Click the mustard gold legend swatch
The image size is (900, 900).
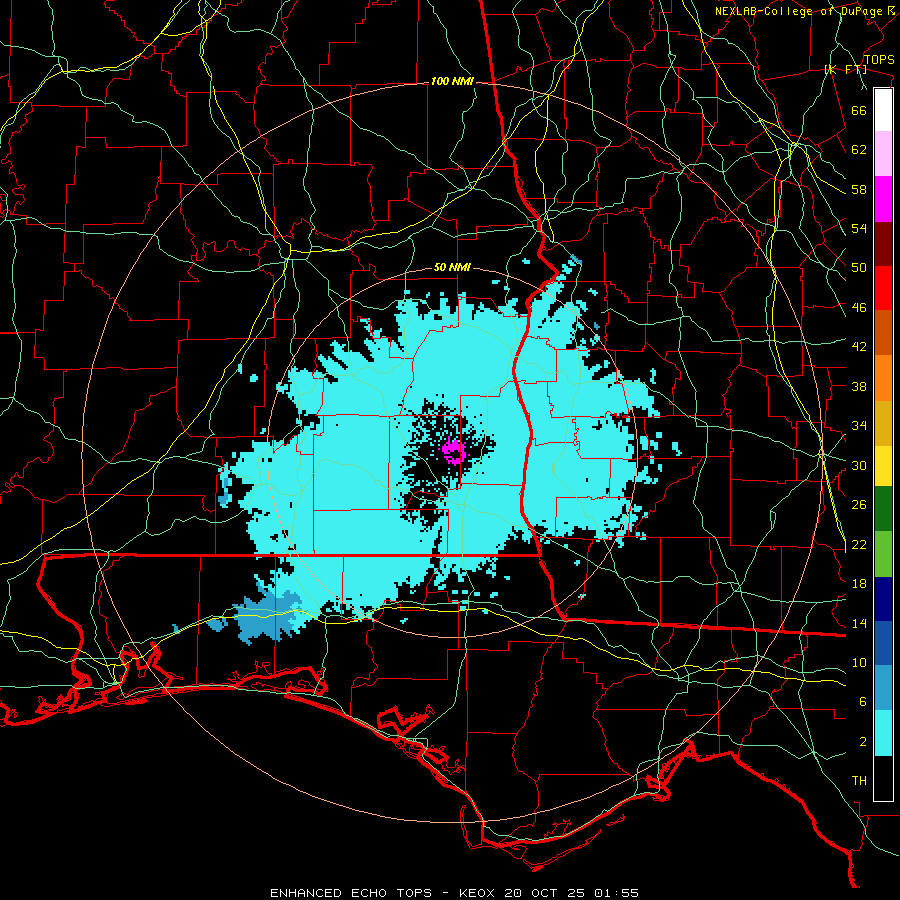click(883, 423)
